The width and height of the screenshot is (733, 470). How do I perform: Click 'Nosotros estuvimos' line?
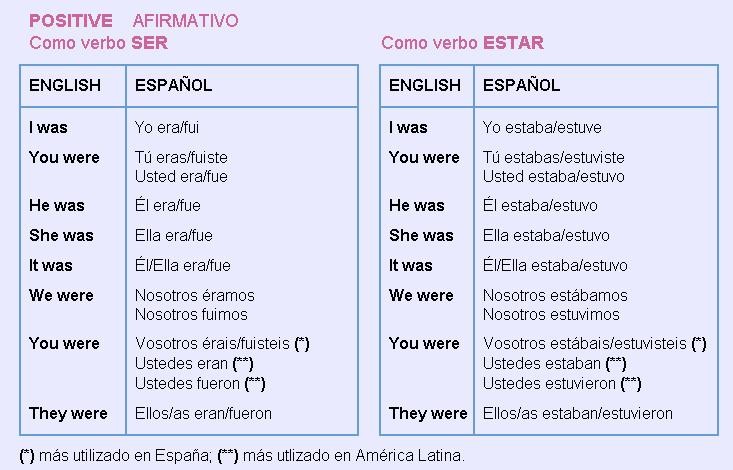(551, 314)
